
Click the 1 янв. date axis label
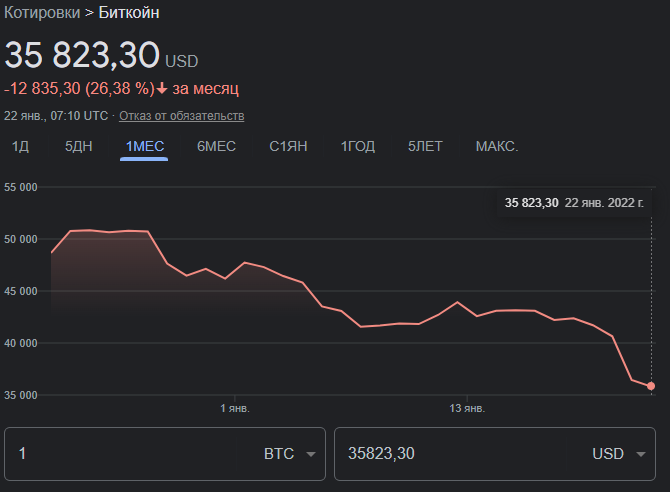(235, 409)
